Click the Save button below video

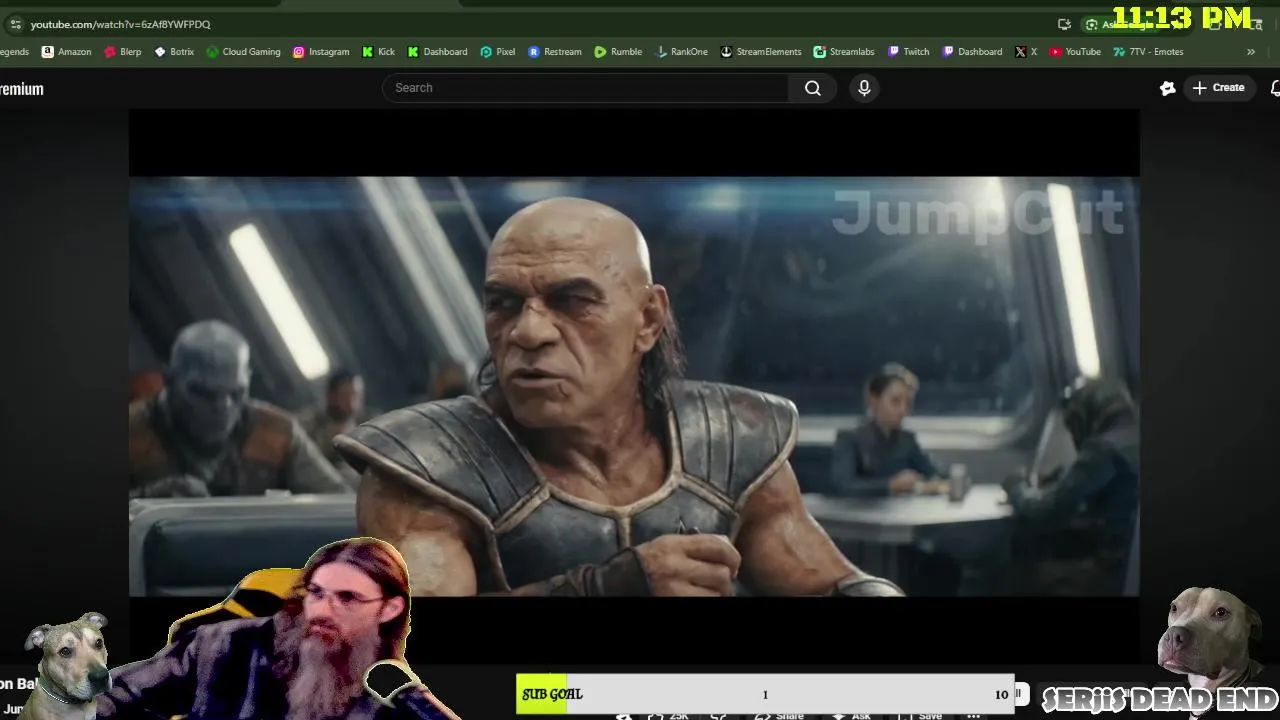(922, 715)
